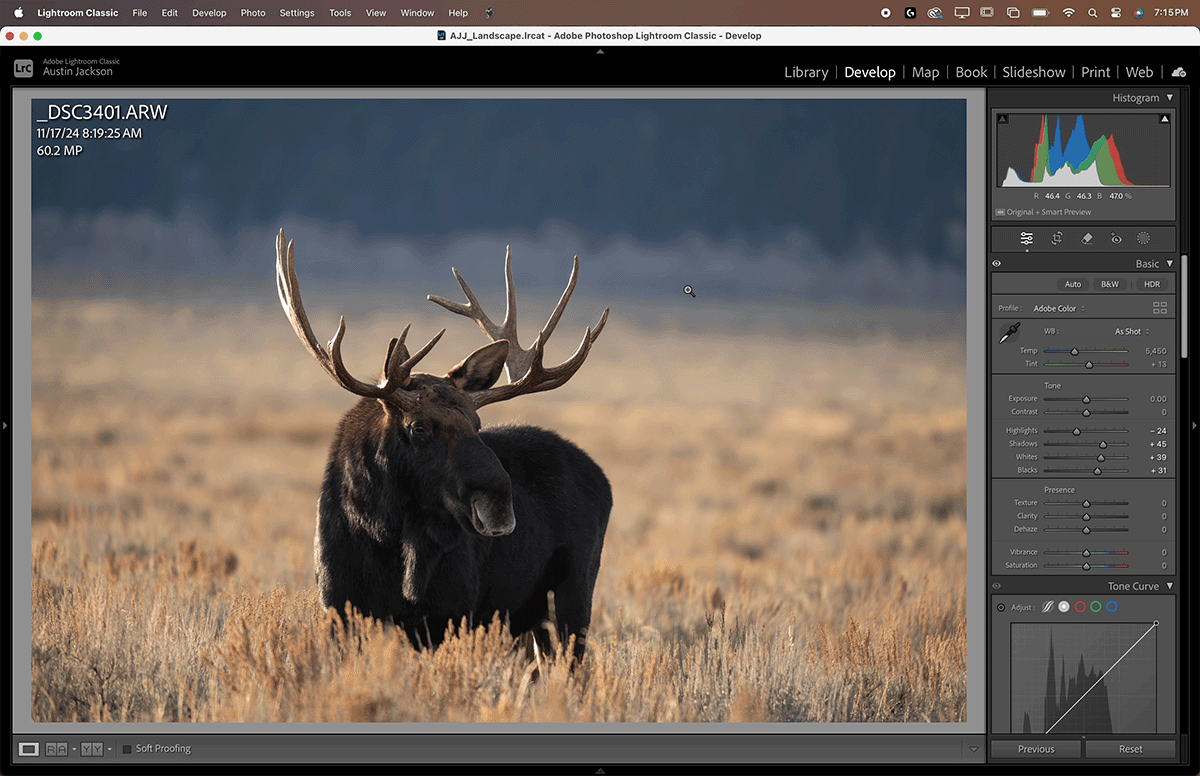Screen dimensions: 1200x776
Task: Open the Settings menu
Action: 297,13
